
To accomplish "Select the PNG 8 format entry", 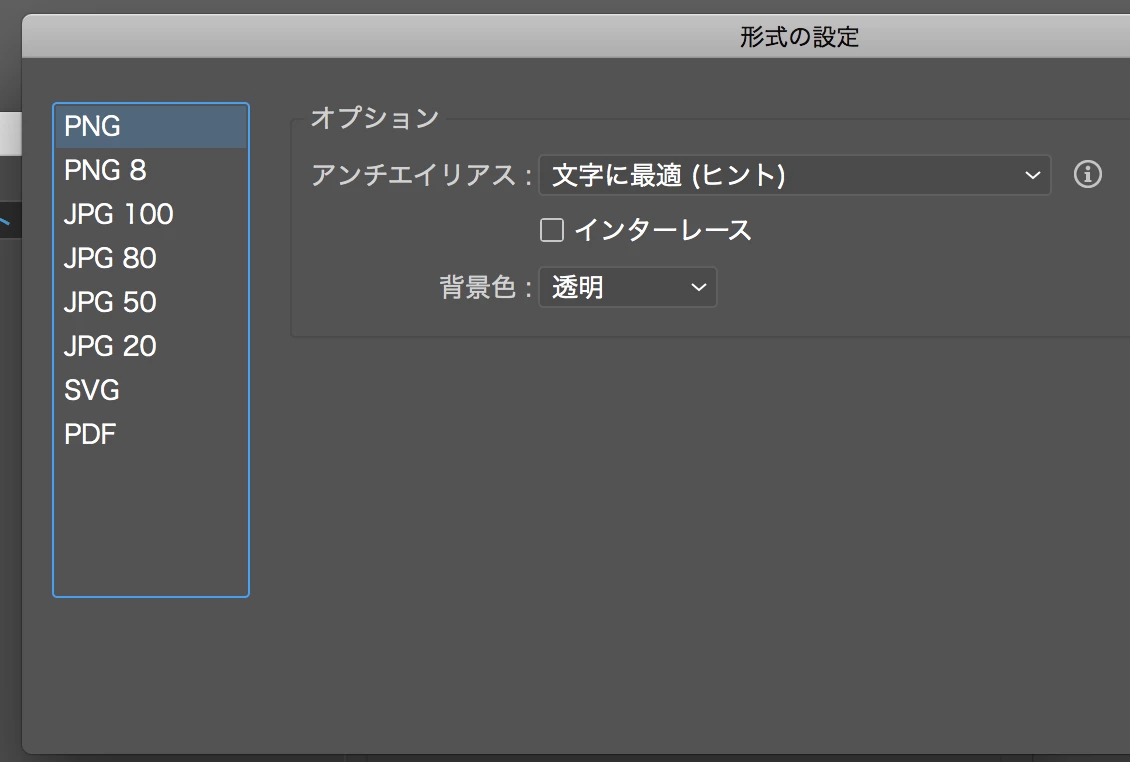I will tap(151, 170).
